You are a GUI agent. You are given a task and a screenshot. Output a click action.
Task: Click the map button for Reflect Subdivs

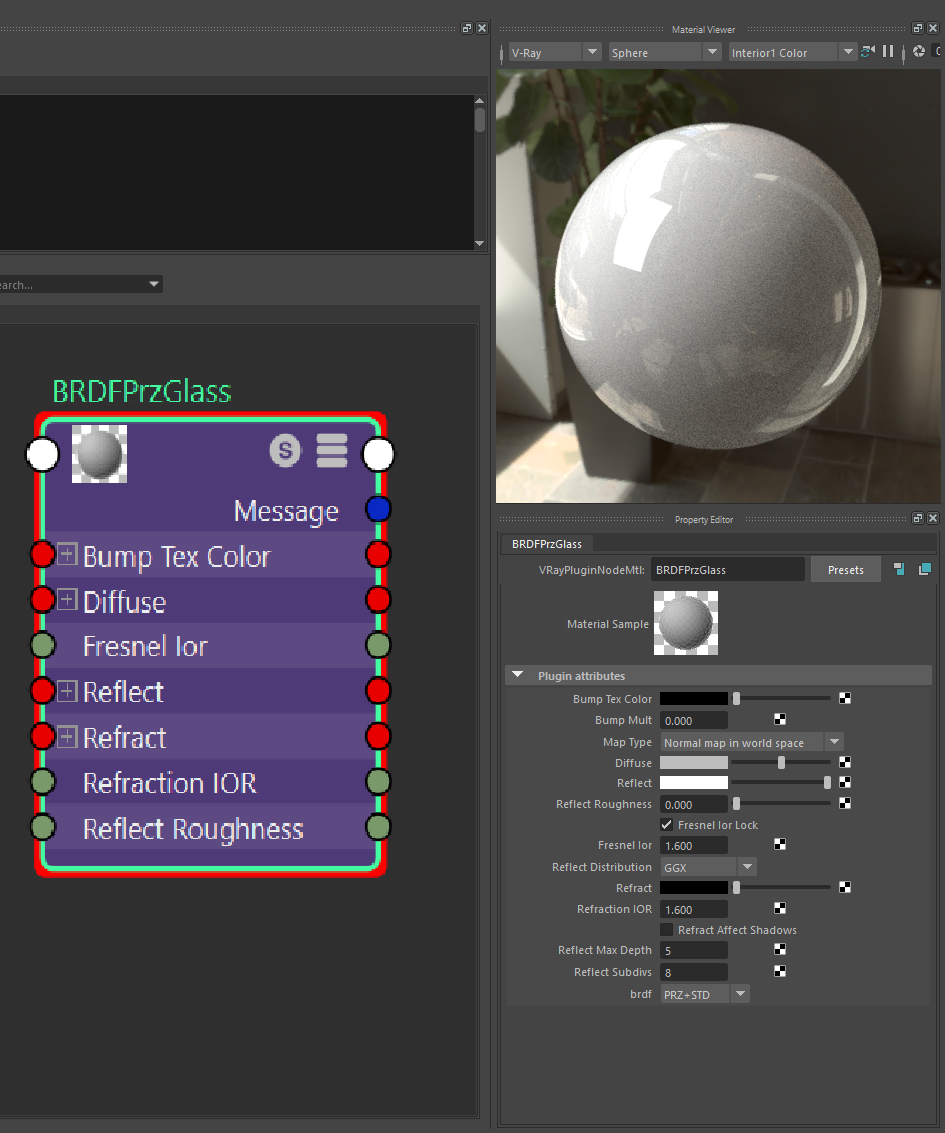pyautogui.click(x=780, y=971)
